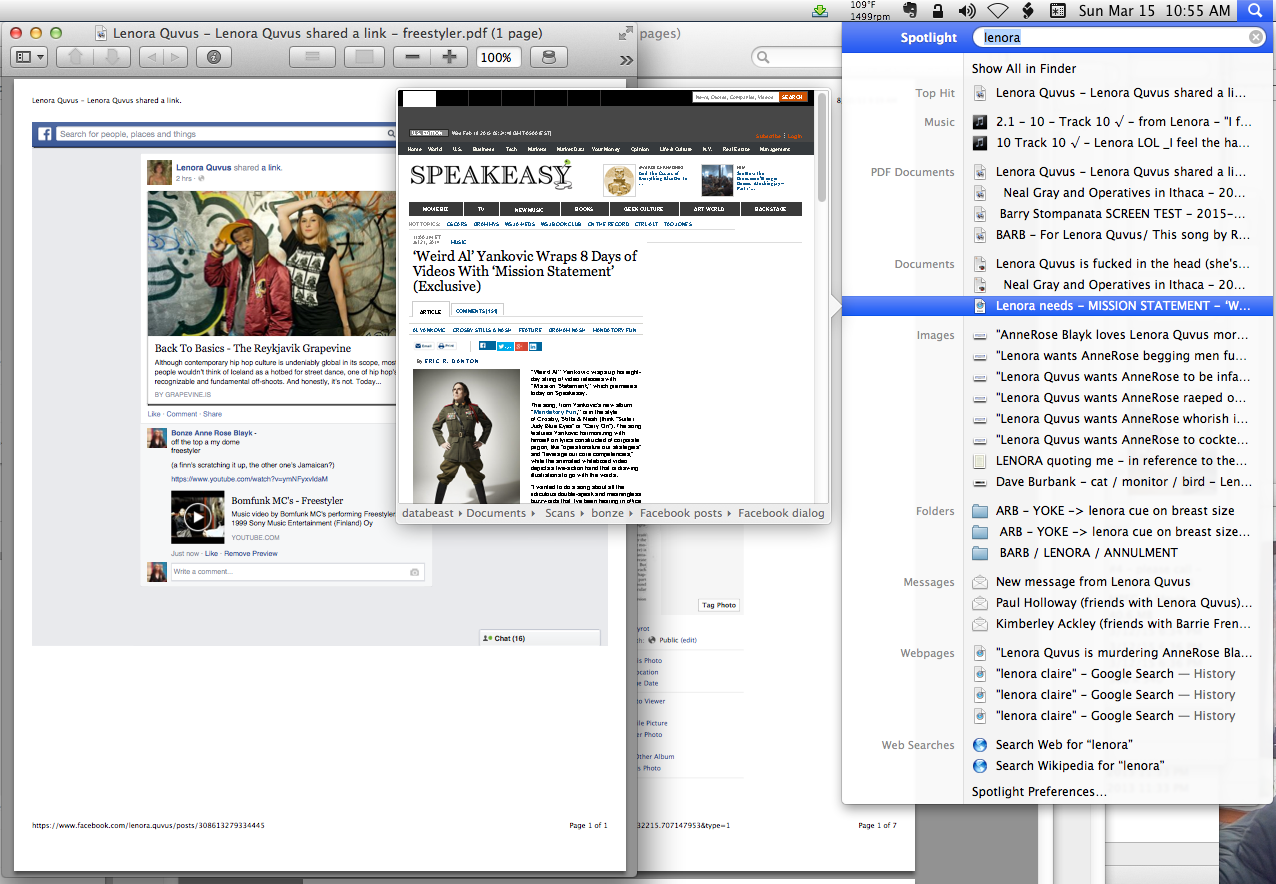Image resolution: width=1276 pixels, height=884 pixels.
Task: Click the zoom in plus button
Action: 449,58
